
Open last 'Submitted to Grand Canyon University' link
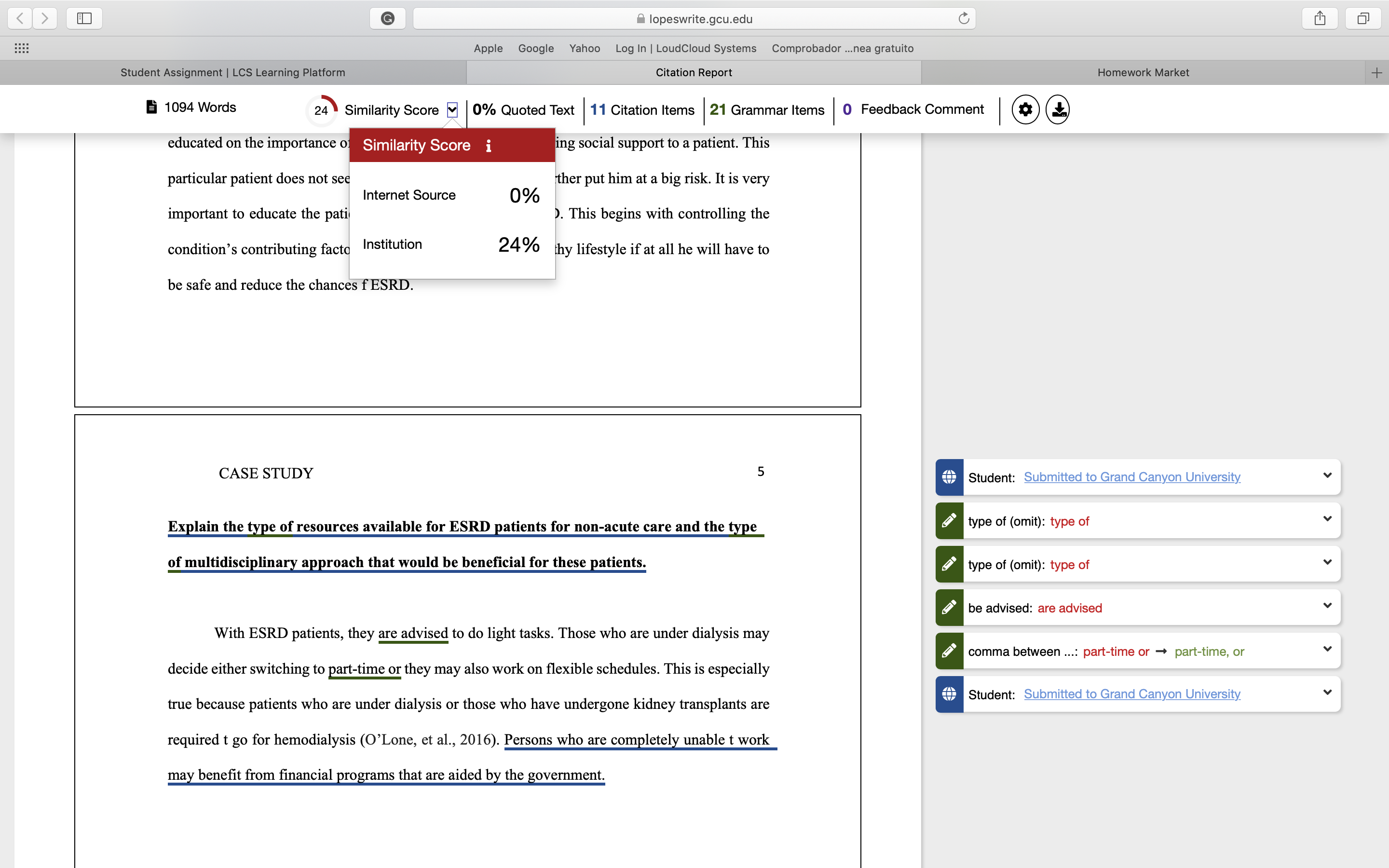(1132, 694)
